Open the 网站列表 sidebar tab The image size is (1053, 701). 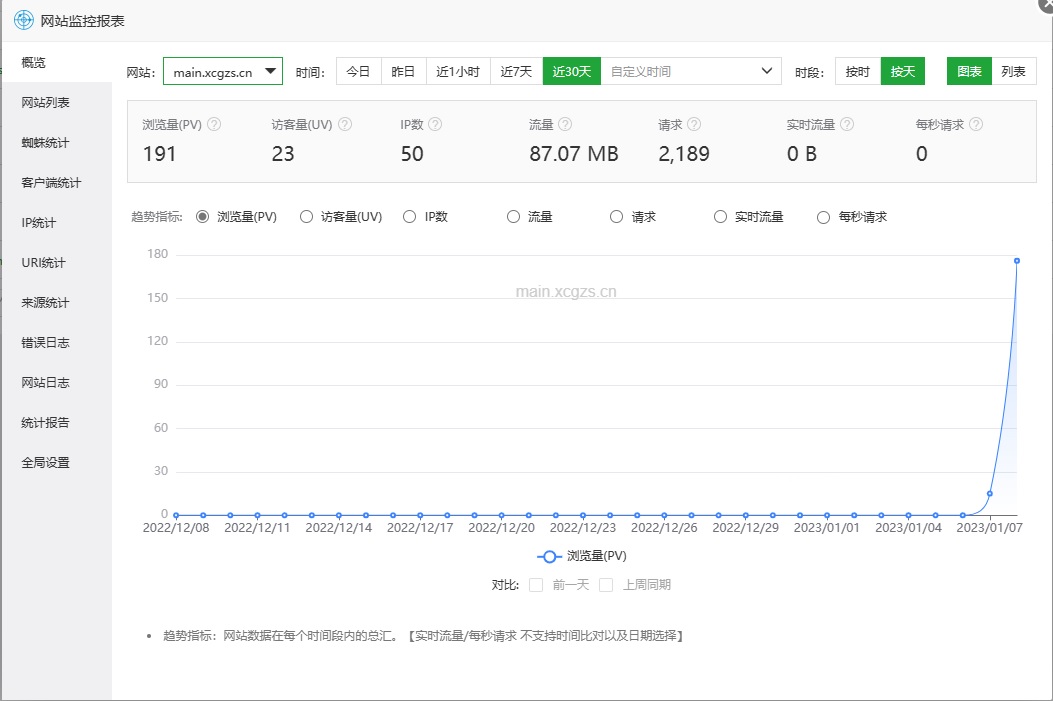(56, 103)
